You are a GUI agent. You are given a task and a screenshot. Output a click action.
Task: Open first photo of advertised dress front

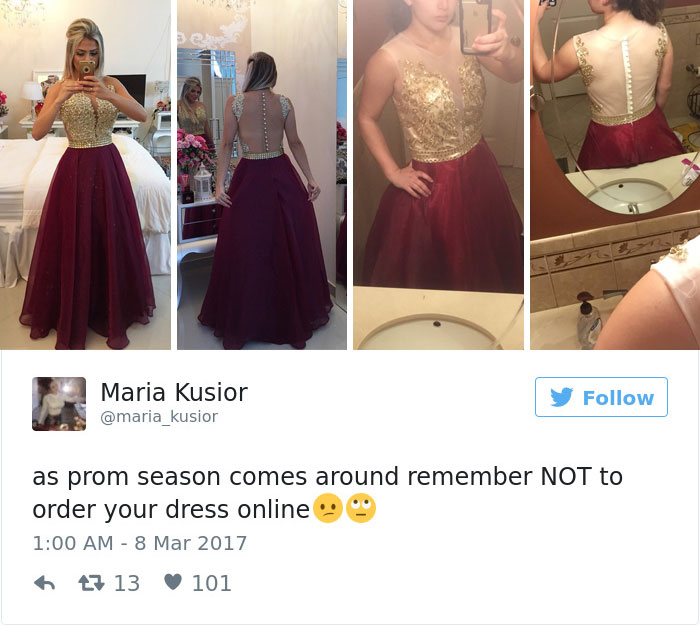pyautogui.click(x=85, y=175)
